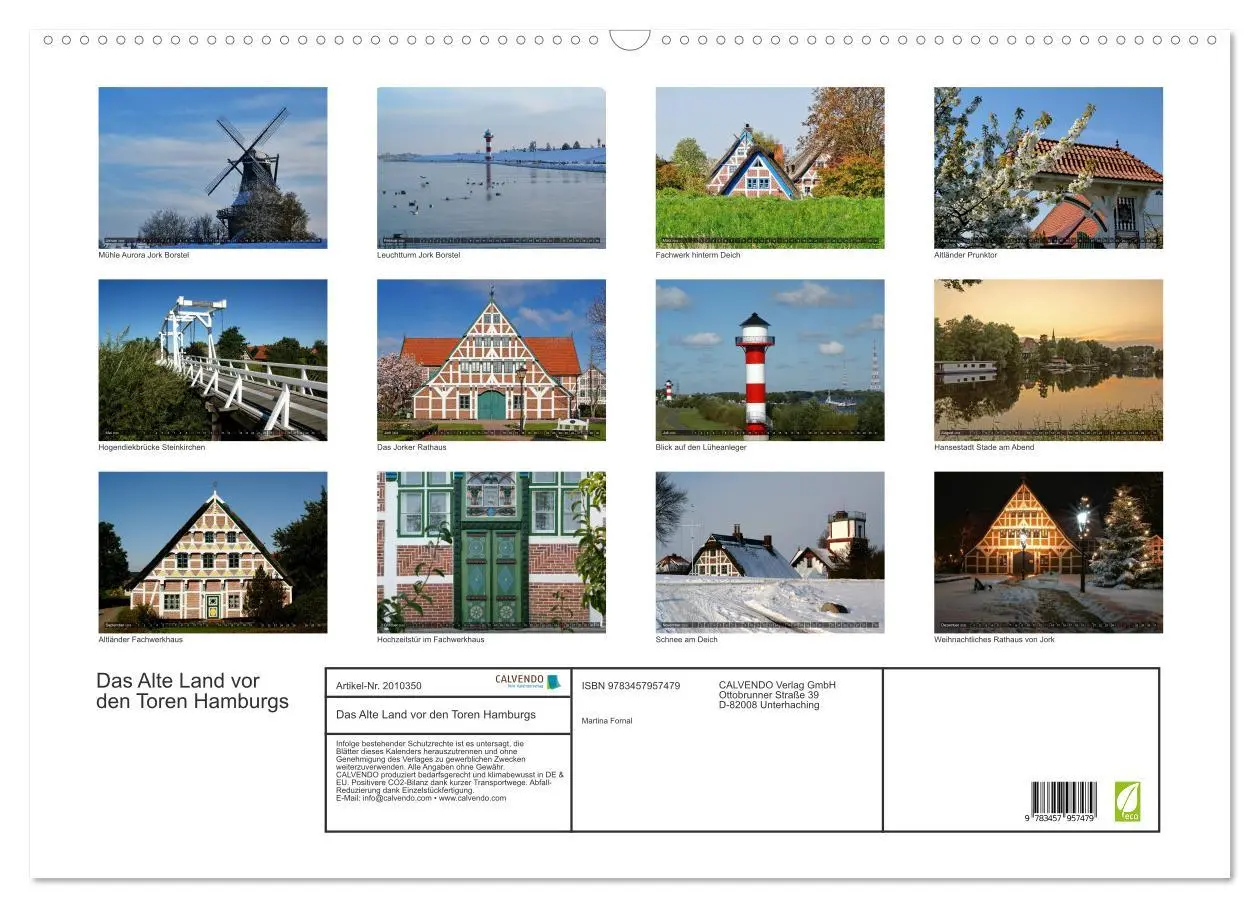Click caption 'Mühle Aurora Jork Borstel'
This screenshot has height=908, width=1260.
point(144,255)
